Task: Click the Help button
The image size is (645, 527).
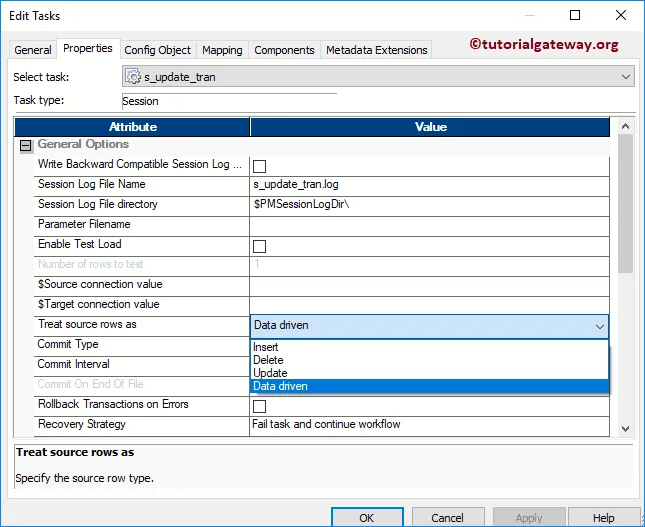Action: (x=604, y=517)
